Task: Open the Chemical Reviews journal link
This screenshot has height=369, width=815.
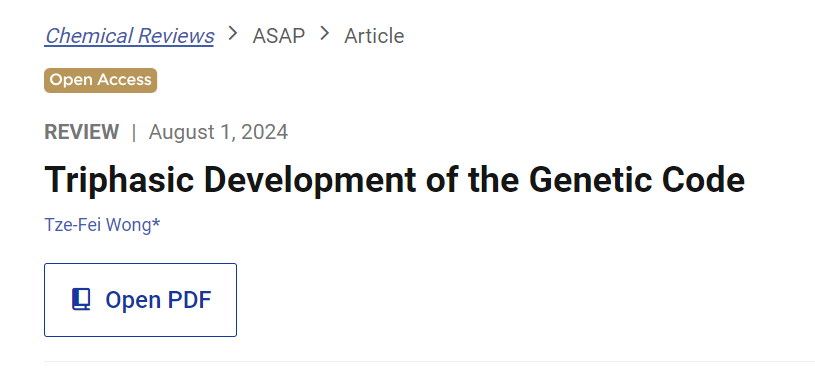Action: click(129, 36)
